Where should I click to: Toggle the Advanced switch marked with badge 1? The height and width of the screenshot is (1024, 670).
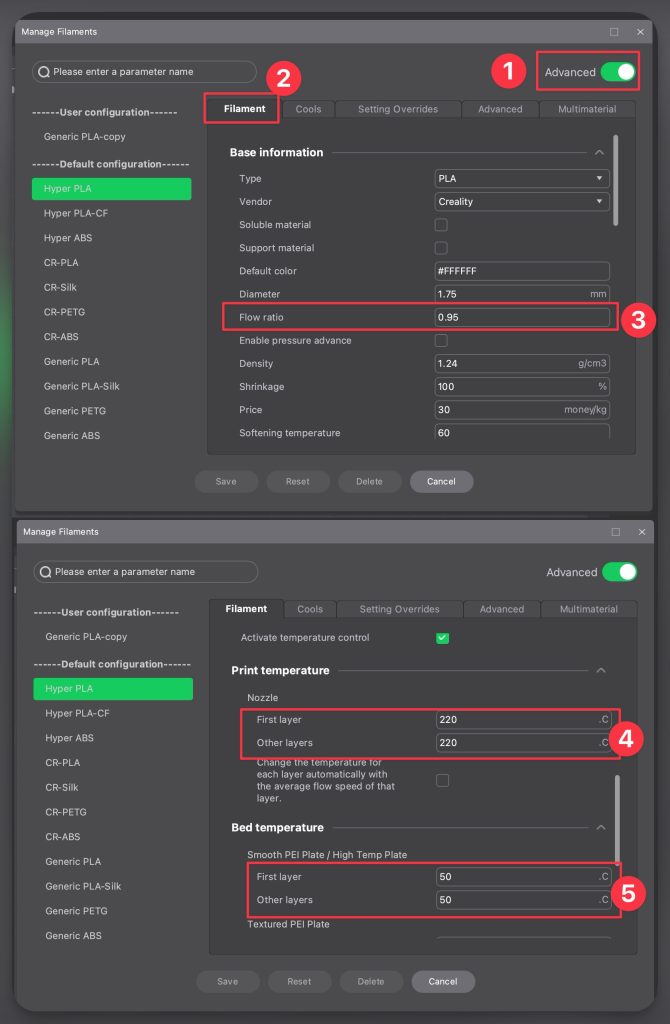pos(618,72)
